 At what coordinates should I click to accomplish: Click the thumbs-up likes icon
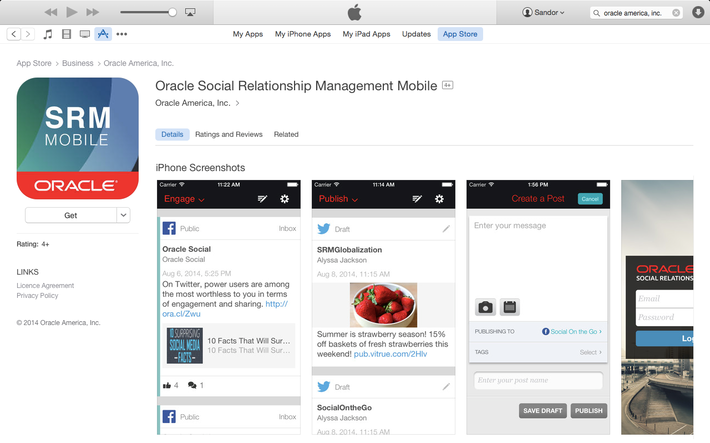(x=167, y=385)
